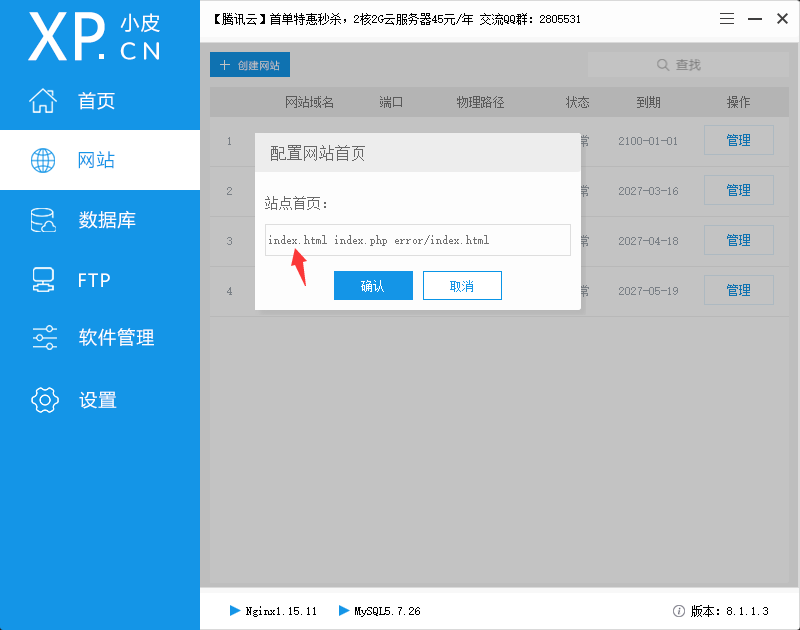Click the Nginx1.15.11 play arrow icon
The image size is (800, 630).
pos(235,610)
